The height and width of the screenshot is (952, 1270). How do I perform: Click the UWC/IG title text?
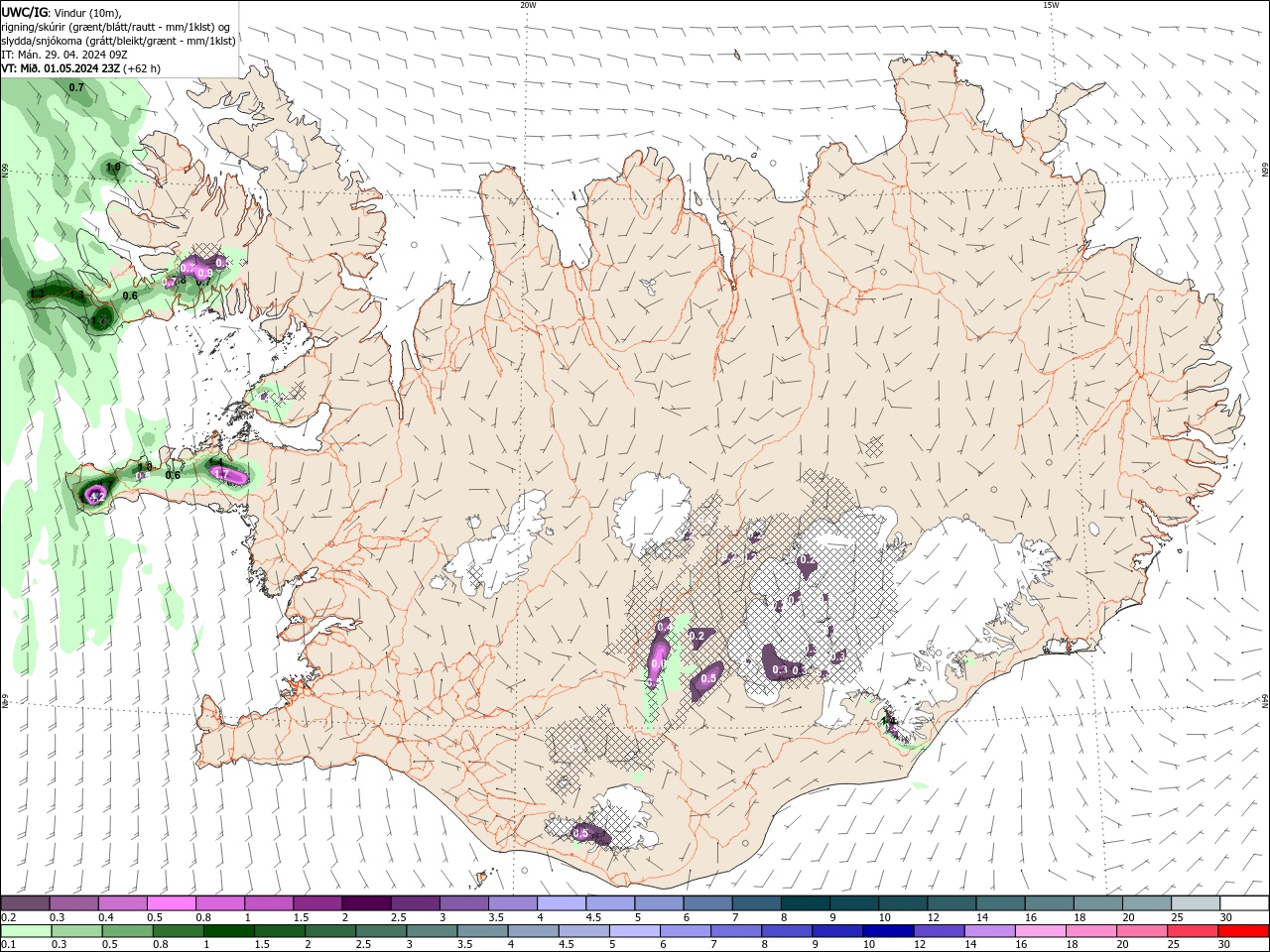[25, 12]
